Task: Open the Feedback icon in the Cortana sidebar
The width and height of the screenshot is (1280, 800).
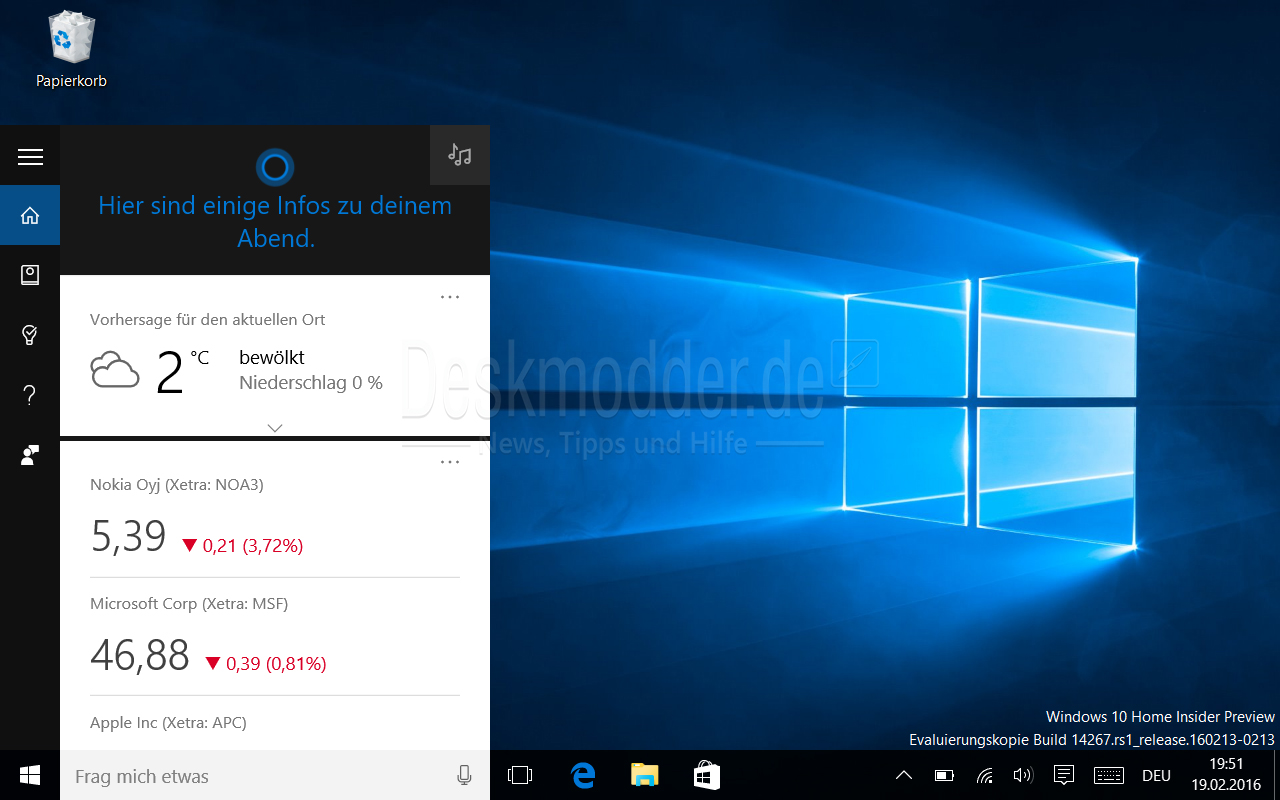Action: pos(30,455)
